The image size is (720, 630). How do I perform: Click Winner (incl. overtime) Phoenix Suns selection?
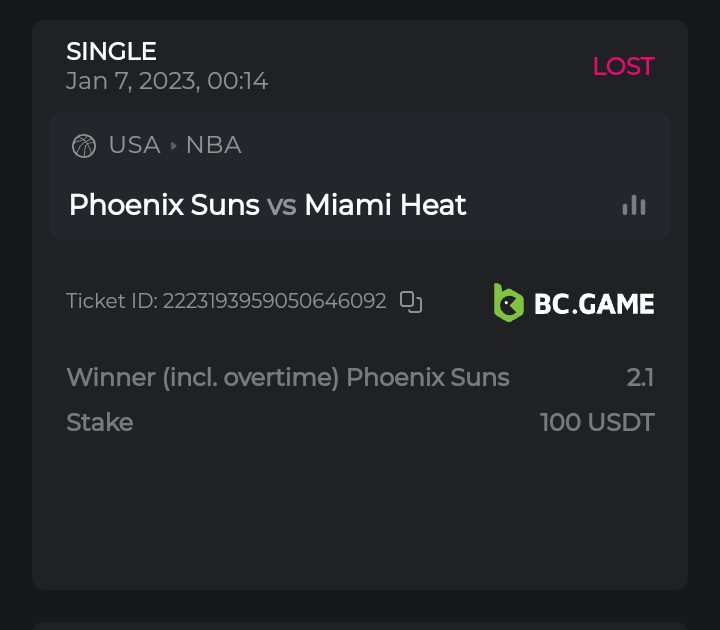coord(288,378)
